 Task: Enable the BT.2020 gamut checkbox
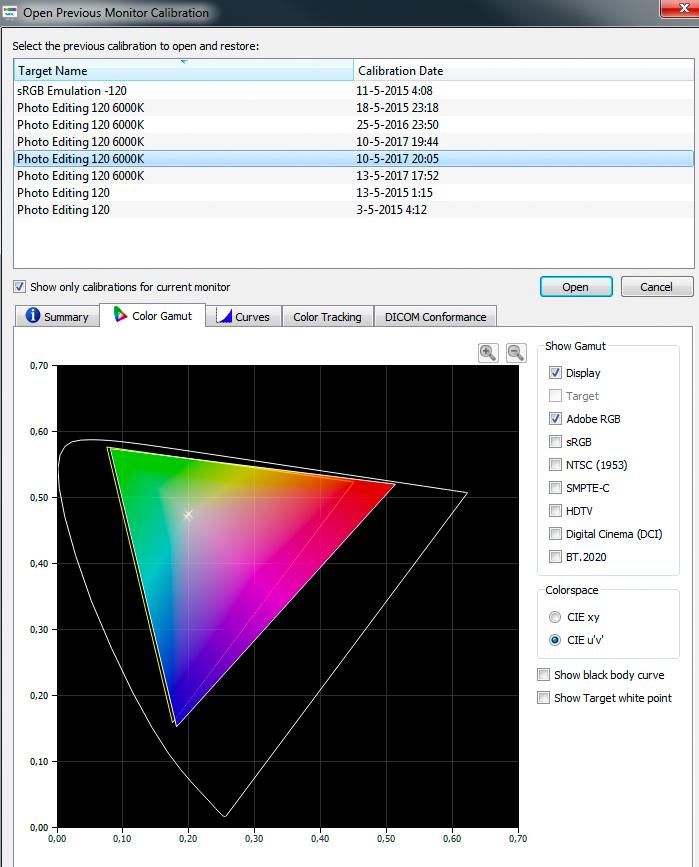[555, 557]
